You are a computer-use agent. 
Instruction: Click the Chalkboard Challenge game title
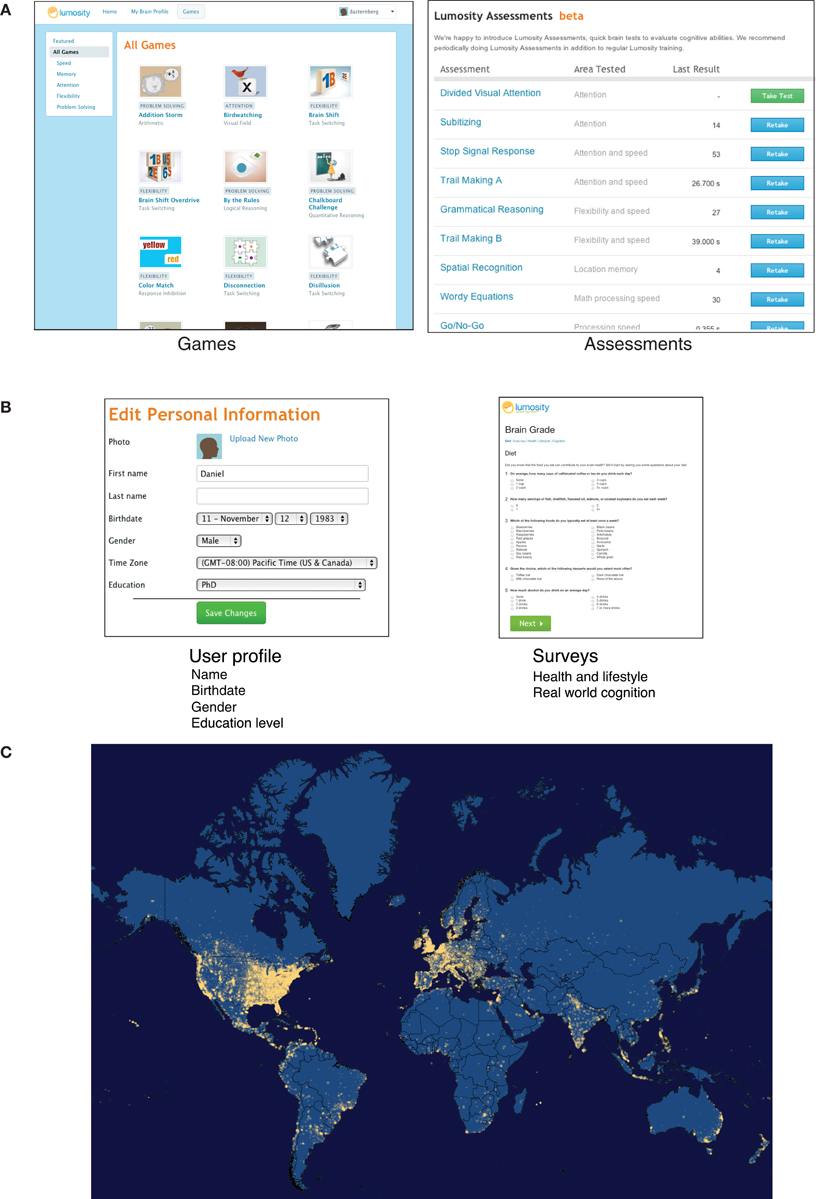(325, 203)
